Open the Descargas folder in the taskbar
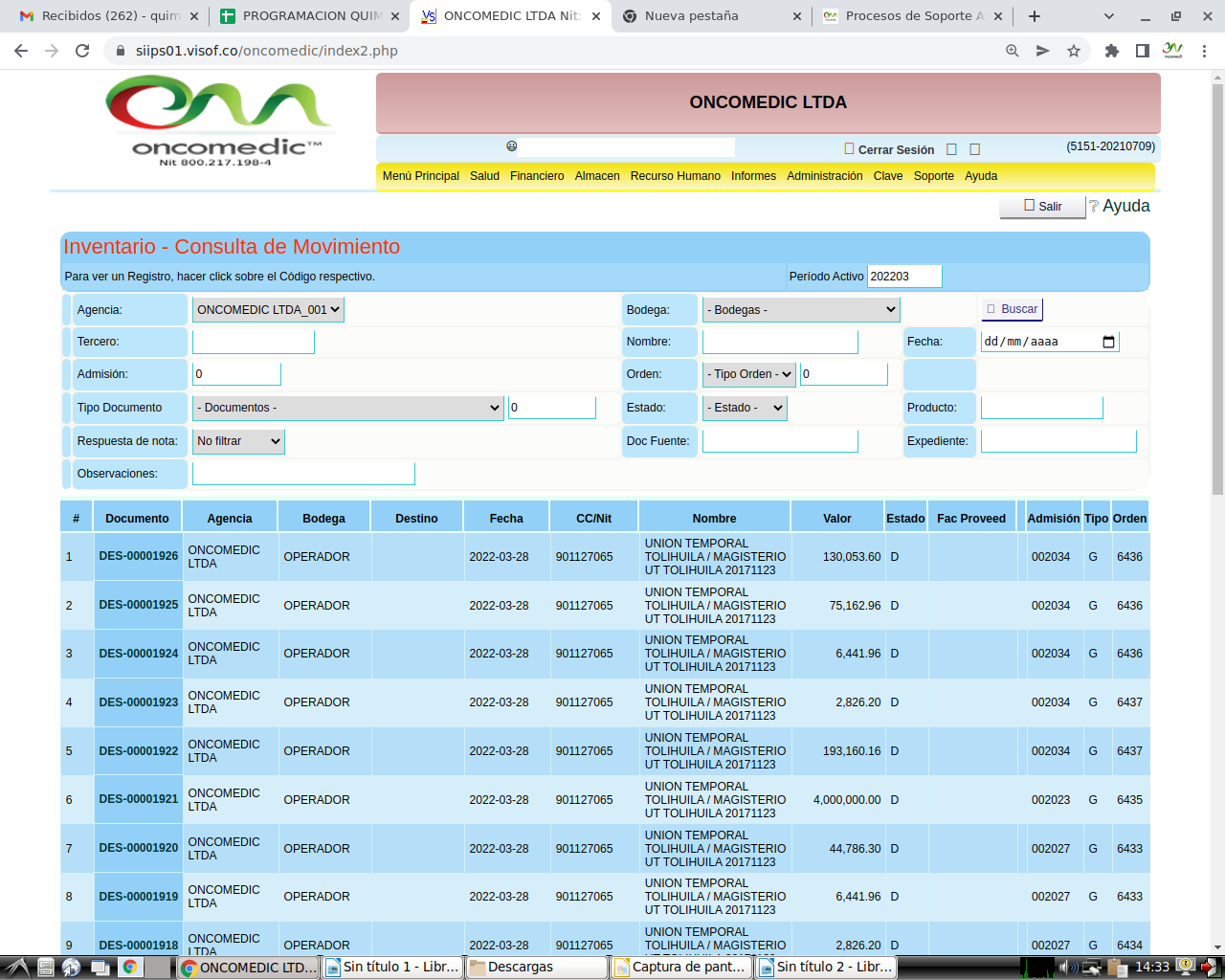This screenshot has width=1225, height=980. pos(536,967)
